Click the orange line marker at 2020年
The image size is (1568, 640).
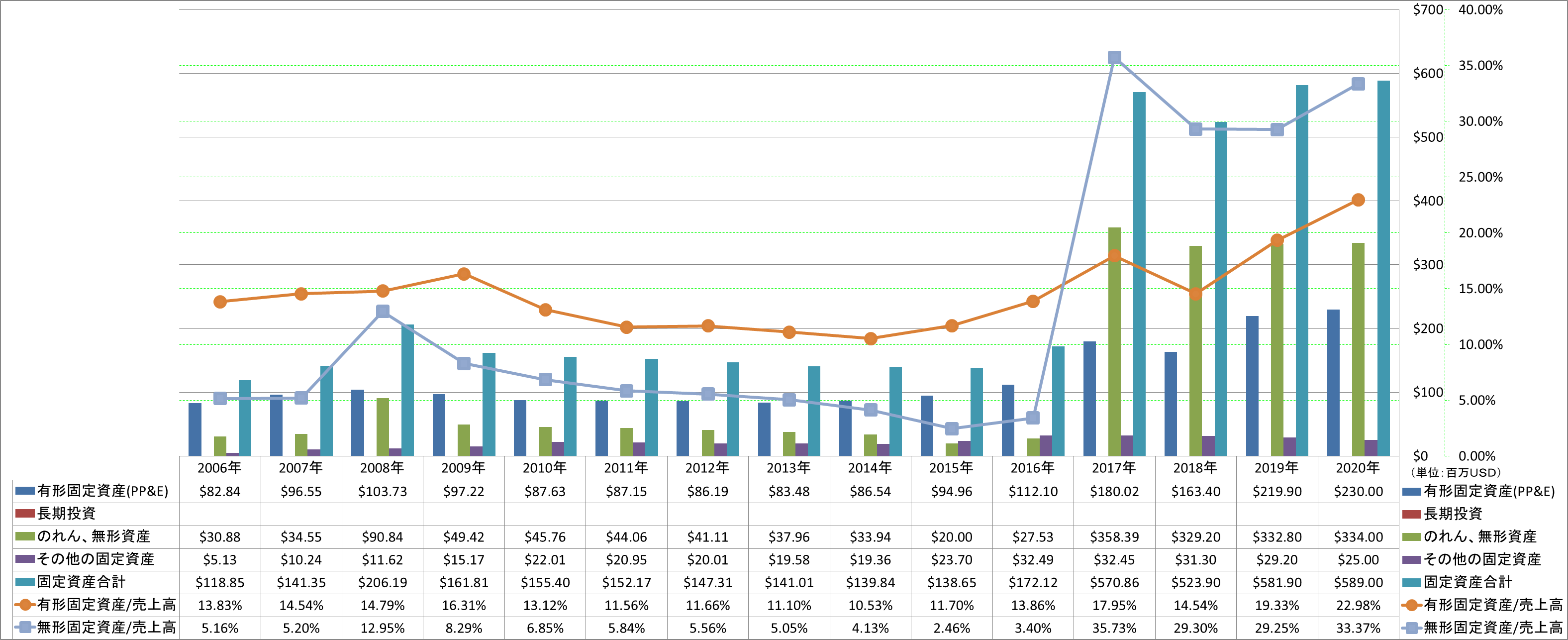tap(1358, 200)
